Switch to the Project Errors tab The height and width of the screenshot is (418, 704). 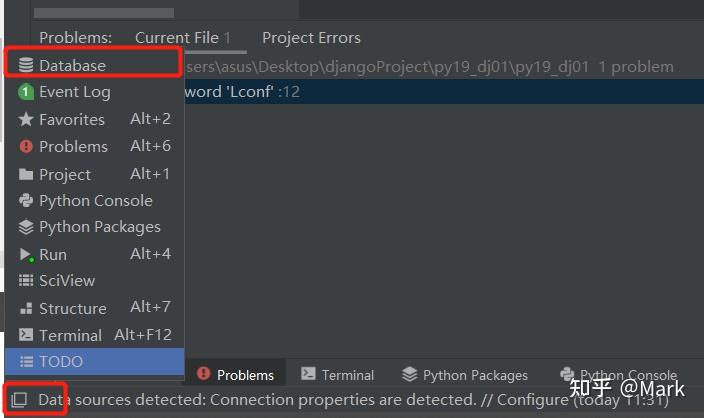click(311, 38)
